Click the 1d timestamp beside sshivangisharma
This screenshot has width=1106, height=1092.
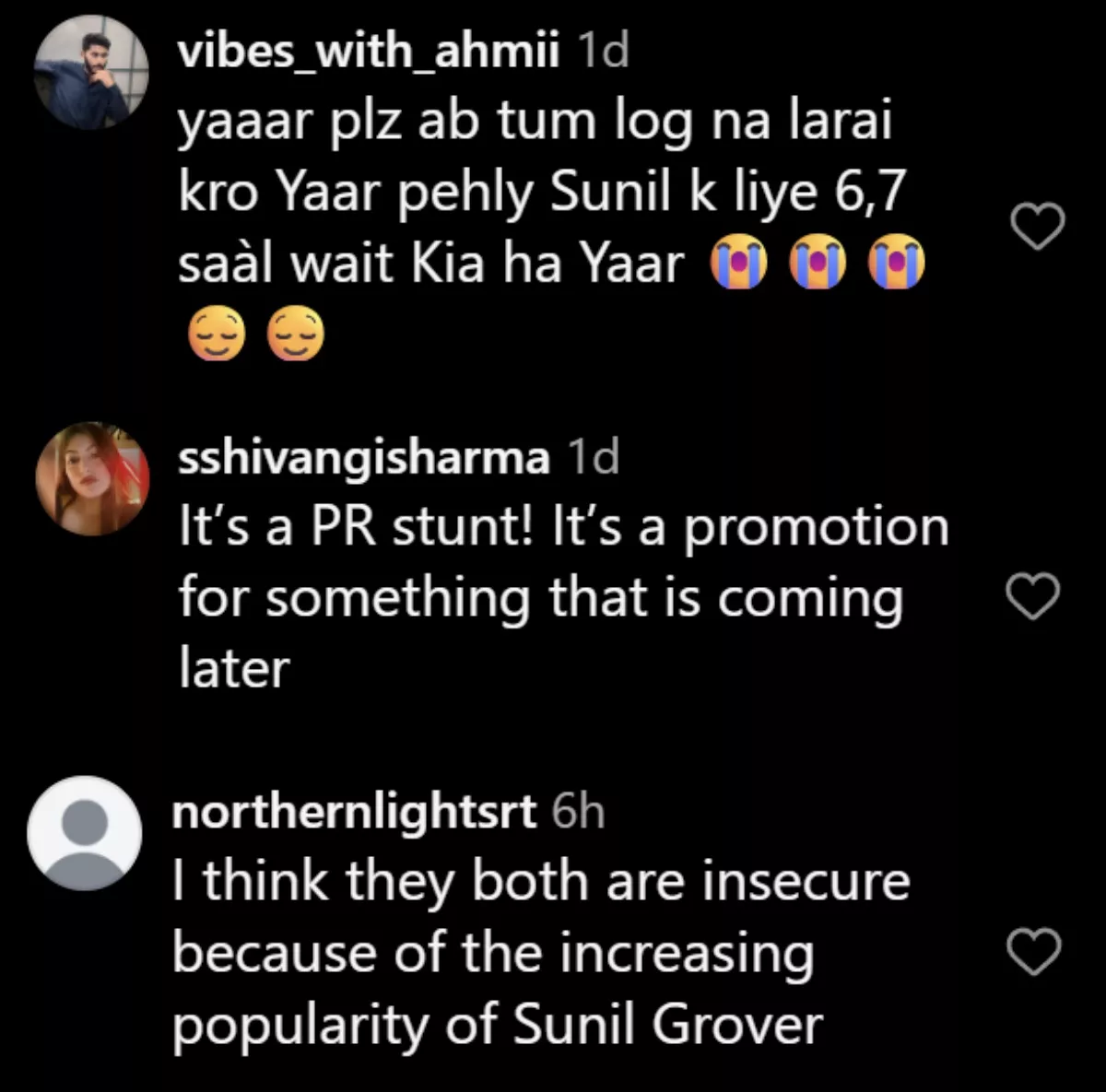594,458
